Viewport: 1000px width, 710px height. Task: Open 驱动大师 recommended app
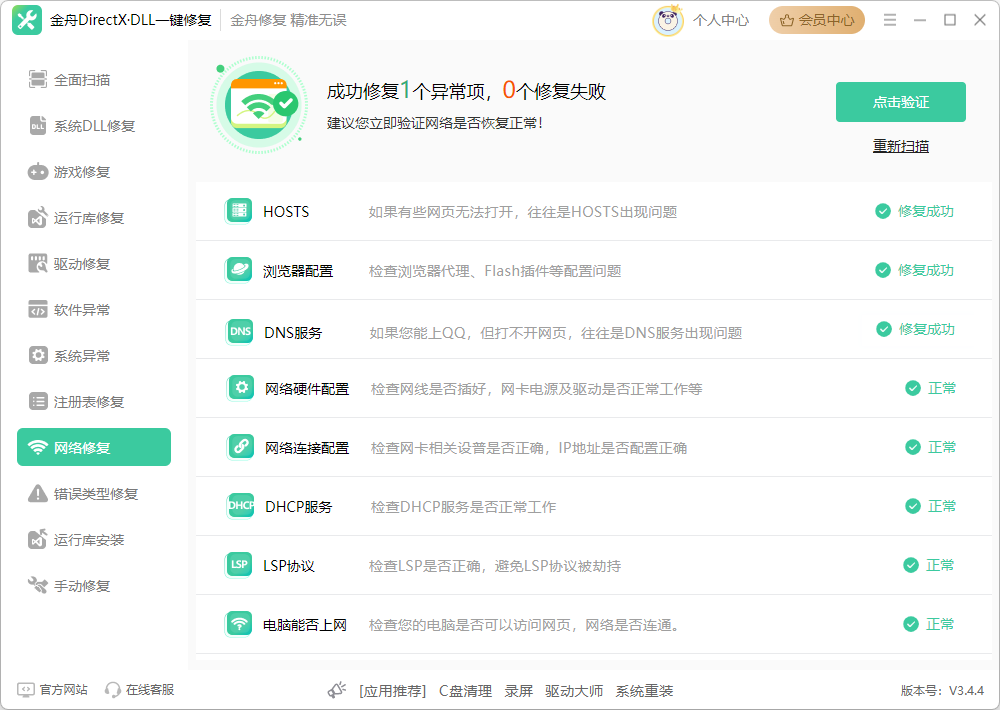[x=574, y=691]
